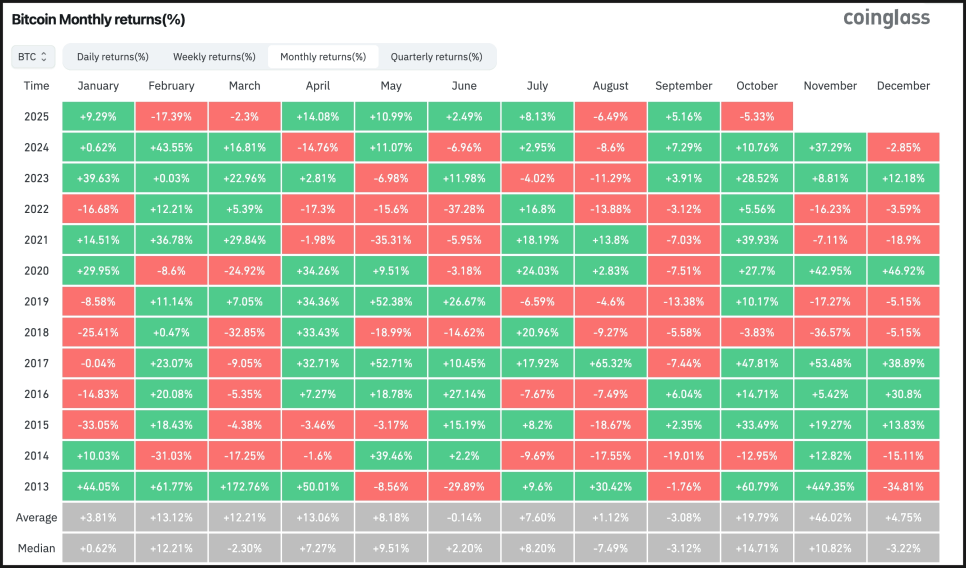Click the October 2025 -5.33% cell
The image size is (966, 568).
click(756, 116)
